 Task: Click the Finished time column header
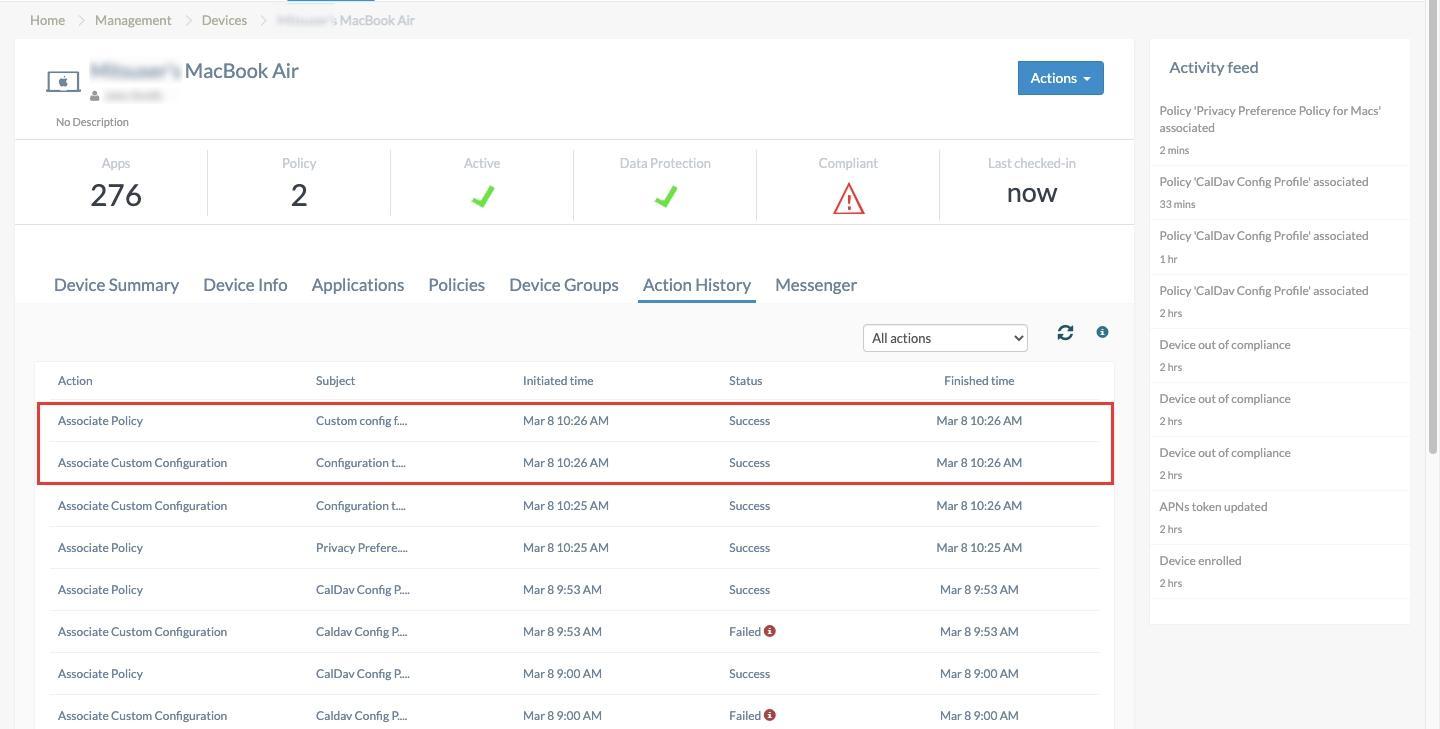(x=979, y=381)
